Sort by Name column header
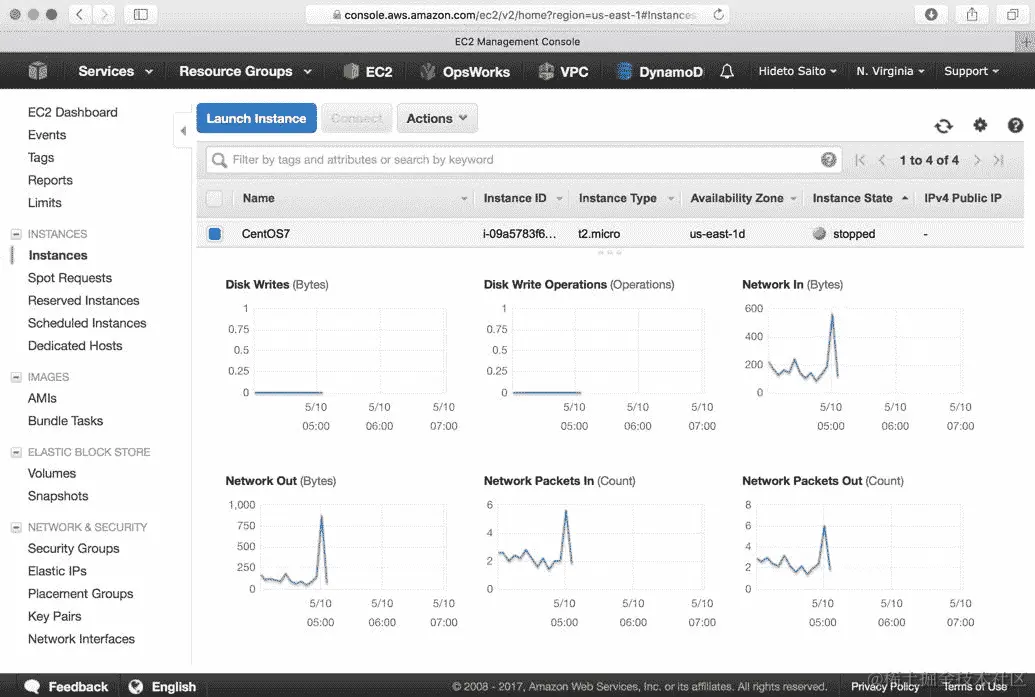Screen dimensions: 1035x697 point(355,198)
